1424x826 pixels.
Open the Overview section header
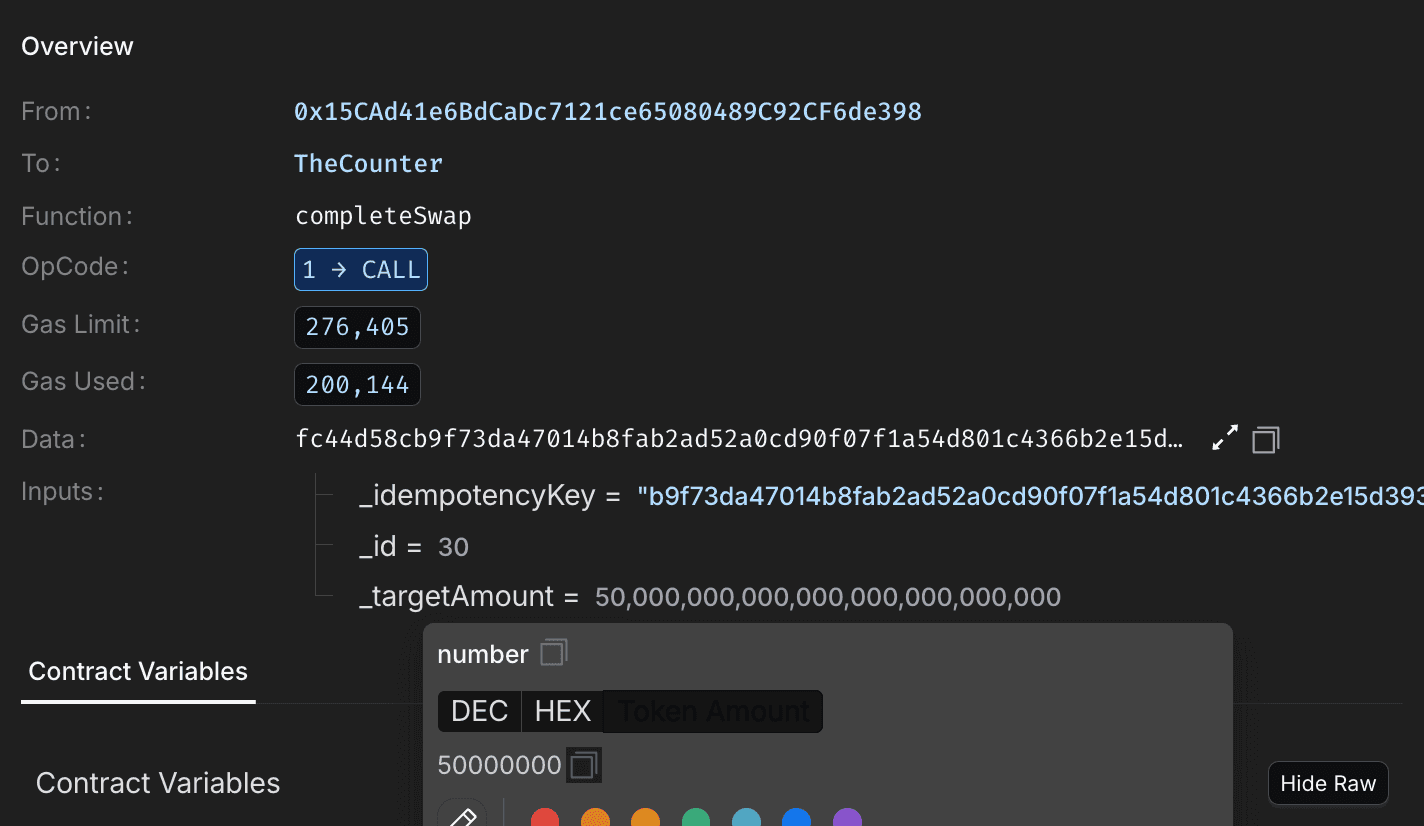[x=77, y=45]
